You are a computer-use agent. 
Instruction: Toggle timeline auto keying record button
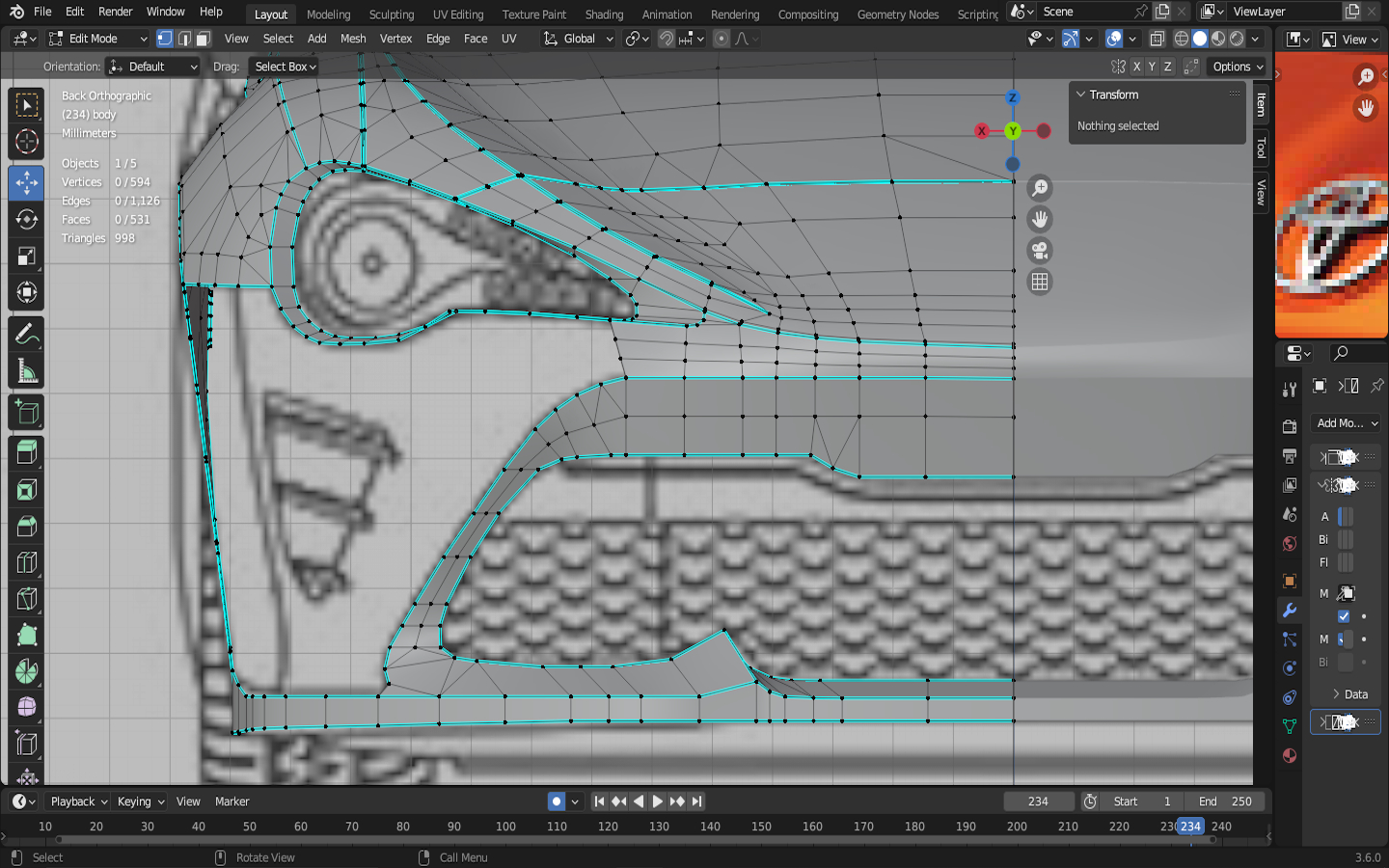(x=557, y=801)
